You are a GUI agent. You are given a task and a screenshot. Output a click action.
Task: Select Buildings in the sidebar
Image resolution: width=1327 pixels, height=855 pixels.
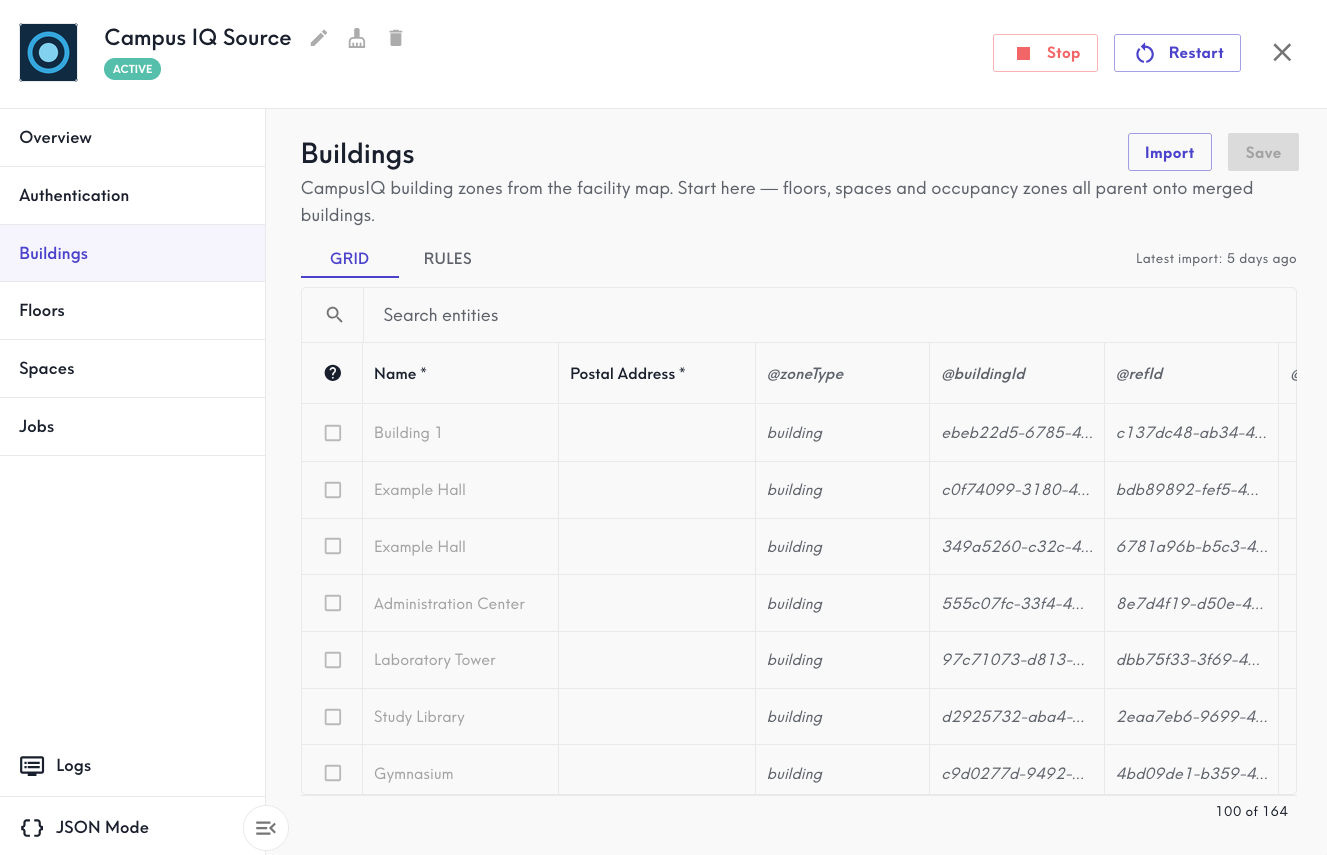[132, 253]
